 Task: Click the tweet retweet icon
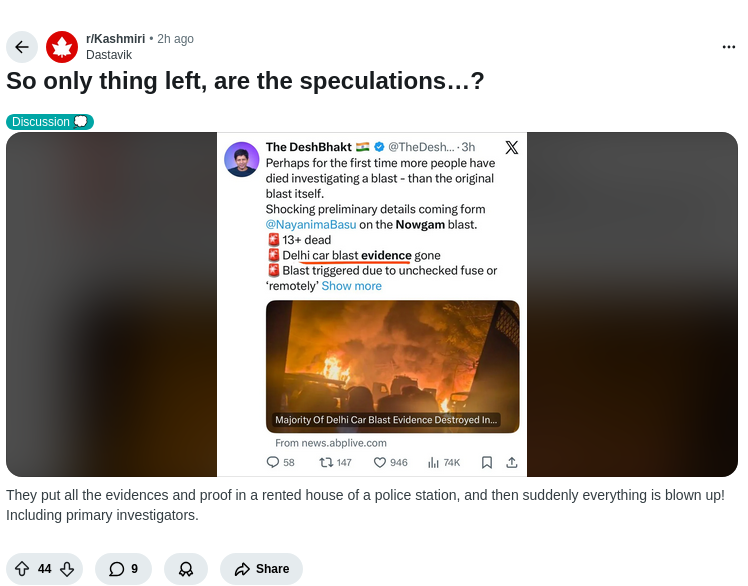point(326,462)
